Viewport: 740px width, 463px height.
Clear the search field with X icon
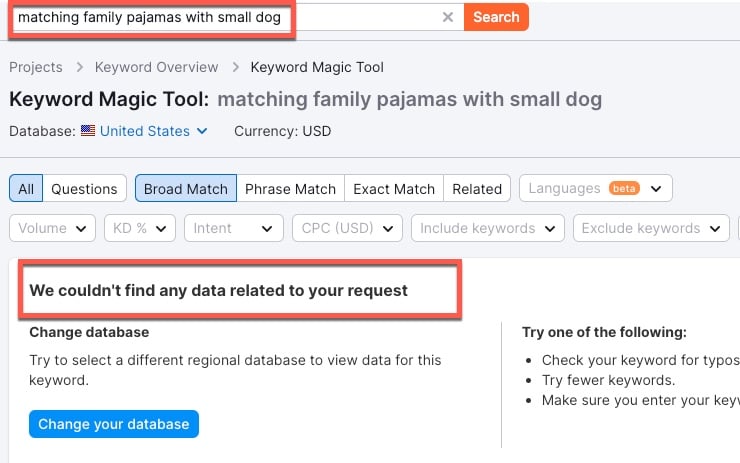coord(447,17)
